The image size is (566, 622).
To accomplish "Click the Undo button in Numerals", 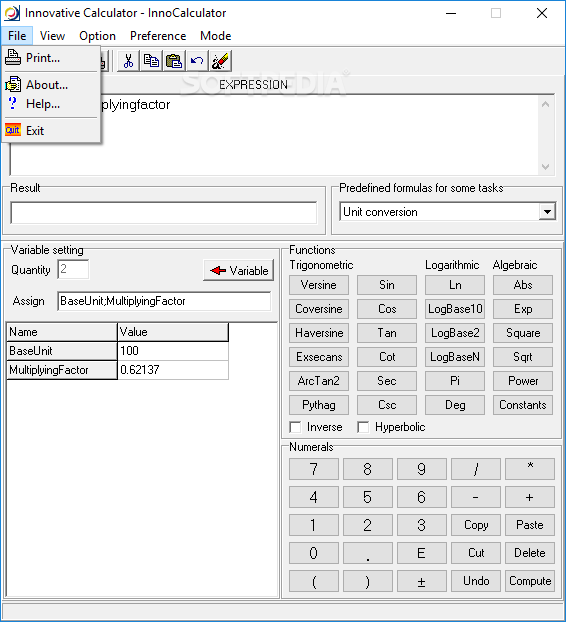I will click(x=476, y=581).
